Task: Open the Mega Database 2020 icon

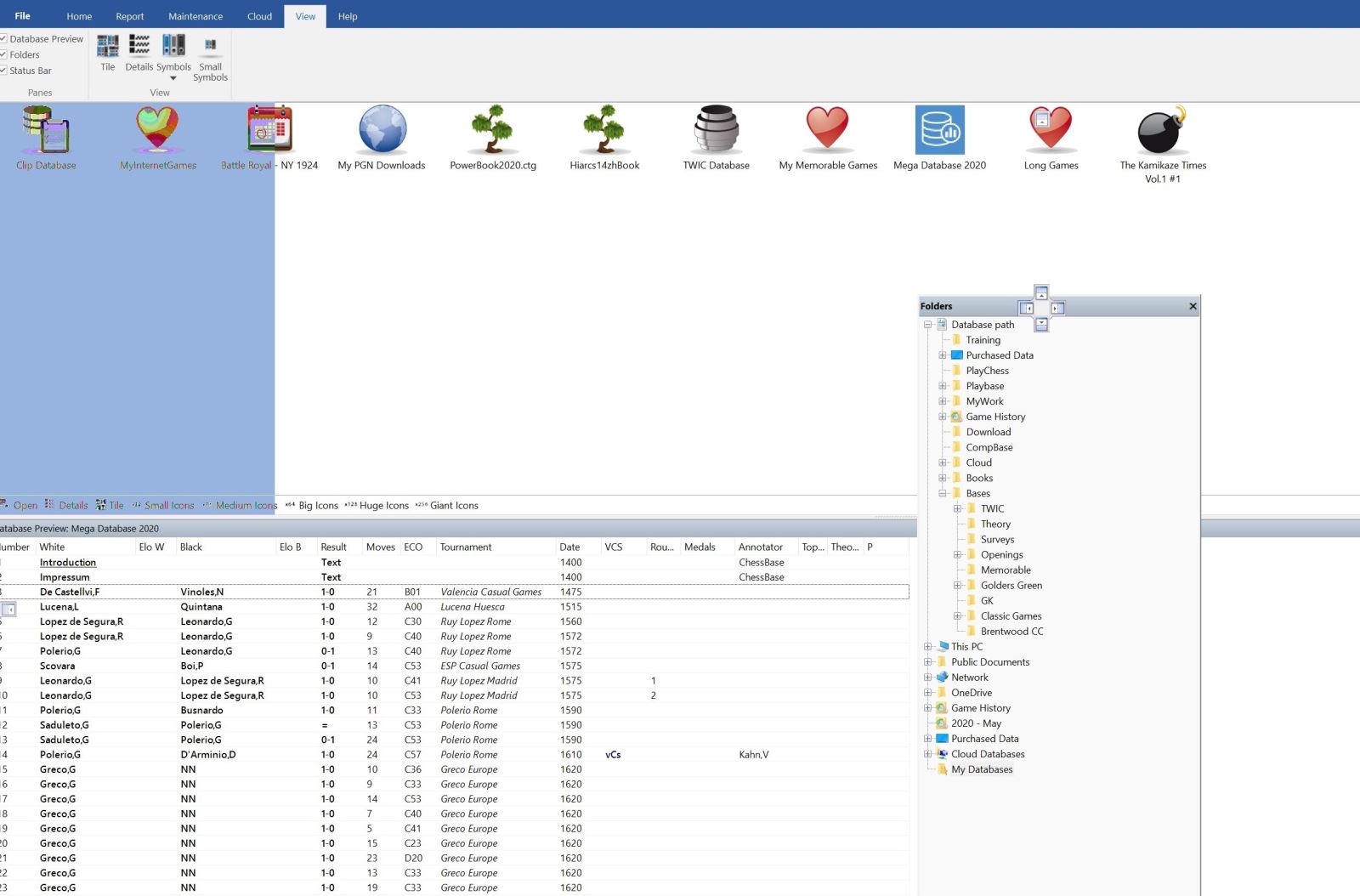Action: click(939, 130)
